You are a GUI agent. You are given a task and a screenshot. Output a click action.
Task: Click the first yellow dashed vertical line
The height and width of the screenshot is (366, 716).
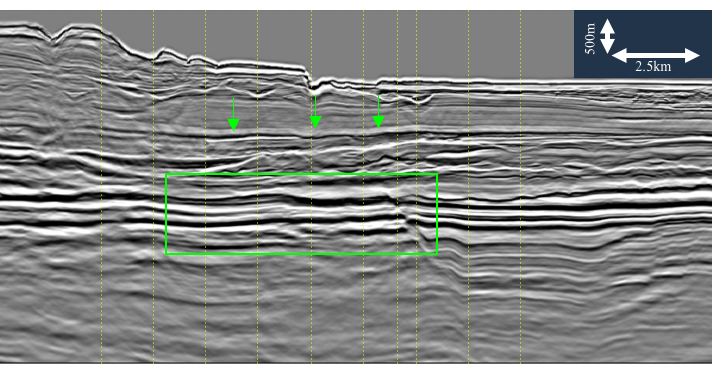pos(101,186)
